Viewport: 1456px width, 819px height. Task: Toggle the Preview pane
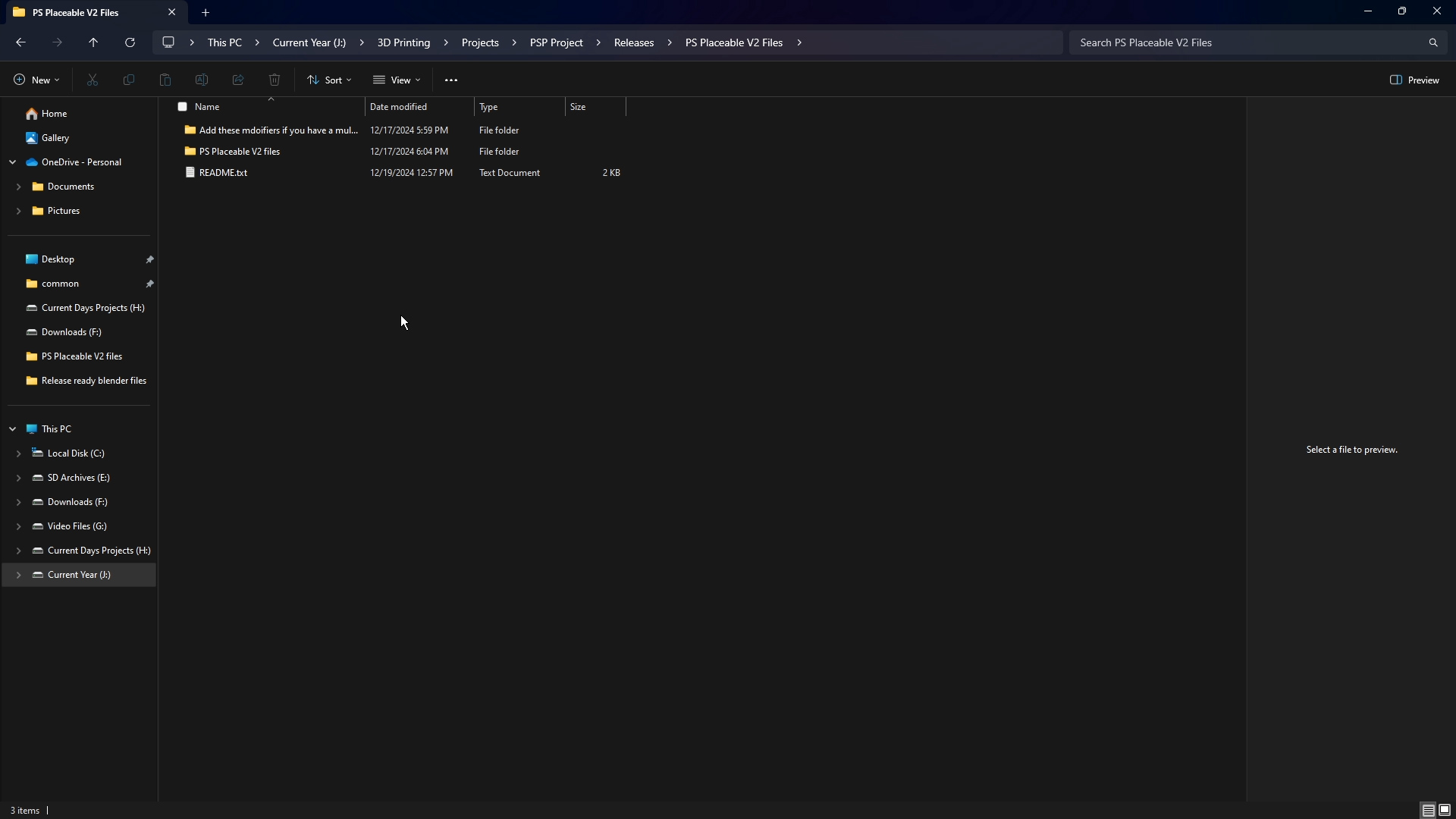pos(1414,80)
